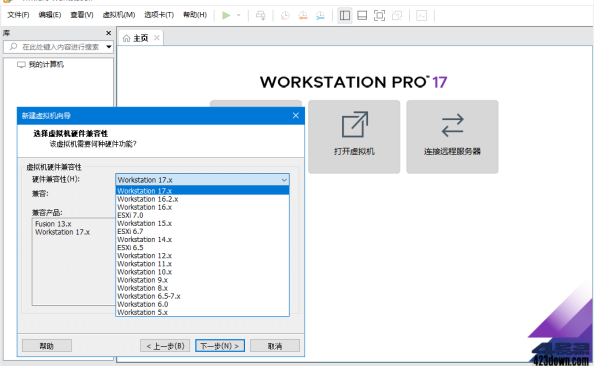Click the 取消 button
This screenshot has width=594, height=366.
coord(275,346)
